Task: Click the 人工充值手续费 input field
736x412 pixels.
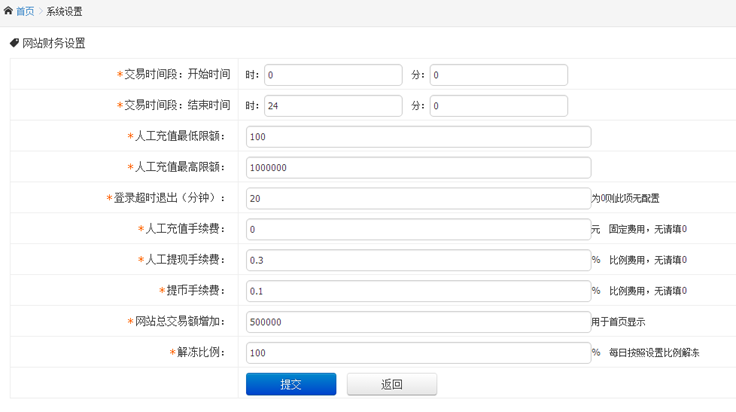Action: pos(418,229)
